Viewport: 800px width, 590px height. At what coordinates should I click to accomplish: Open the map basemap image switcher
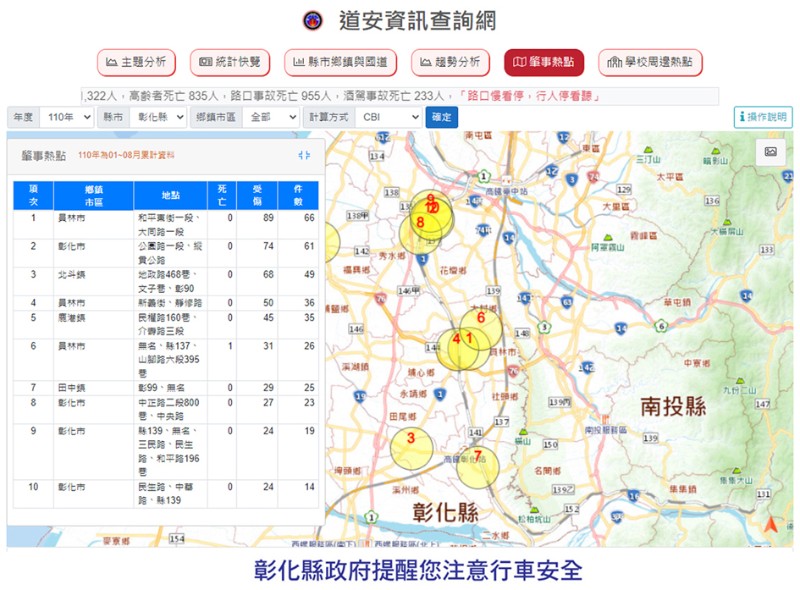point(770,152)
